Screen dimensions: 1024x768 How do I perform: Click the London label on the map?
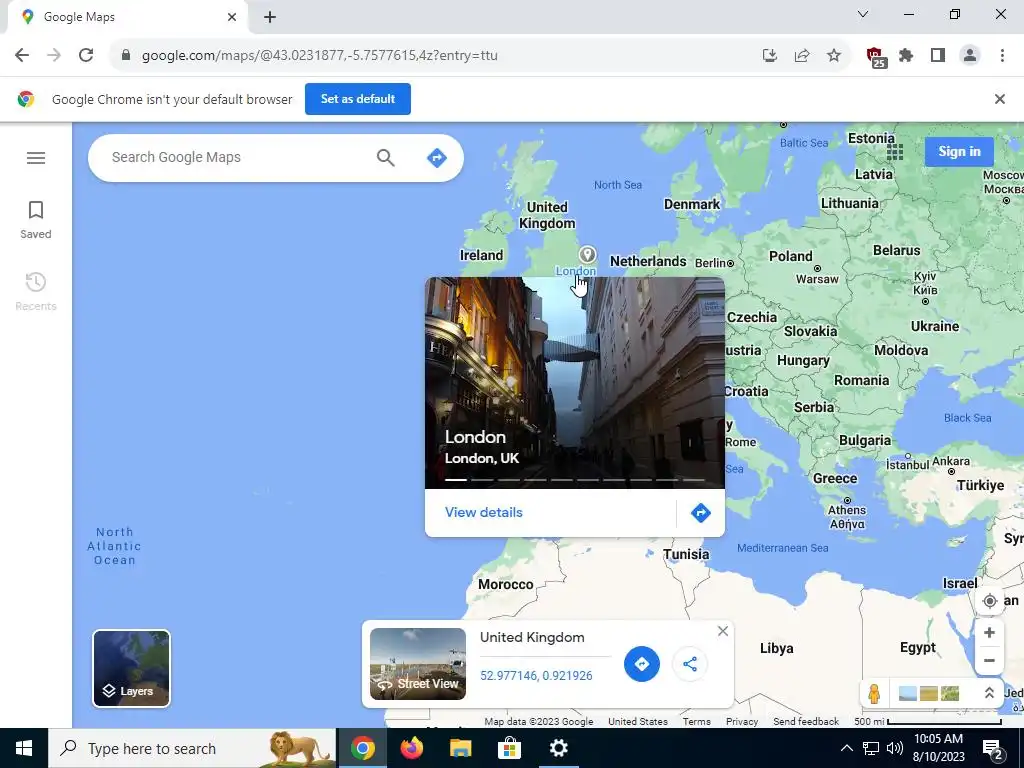[575, 271]
